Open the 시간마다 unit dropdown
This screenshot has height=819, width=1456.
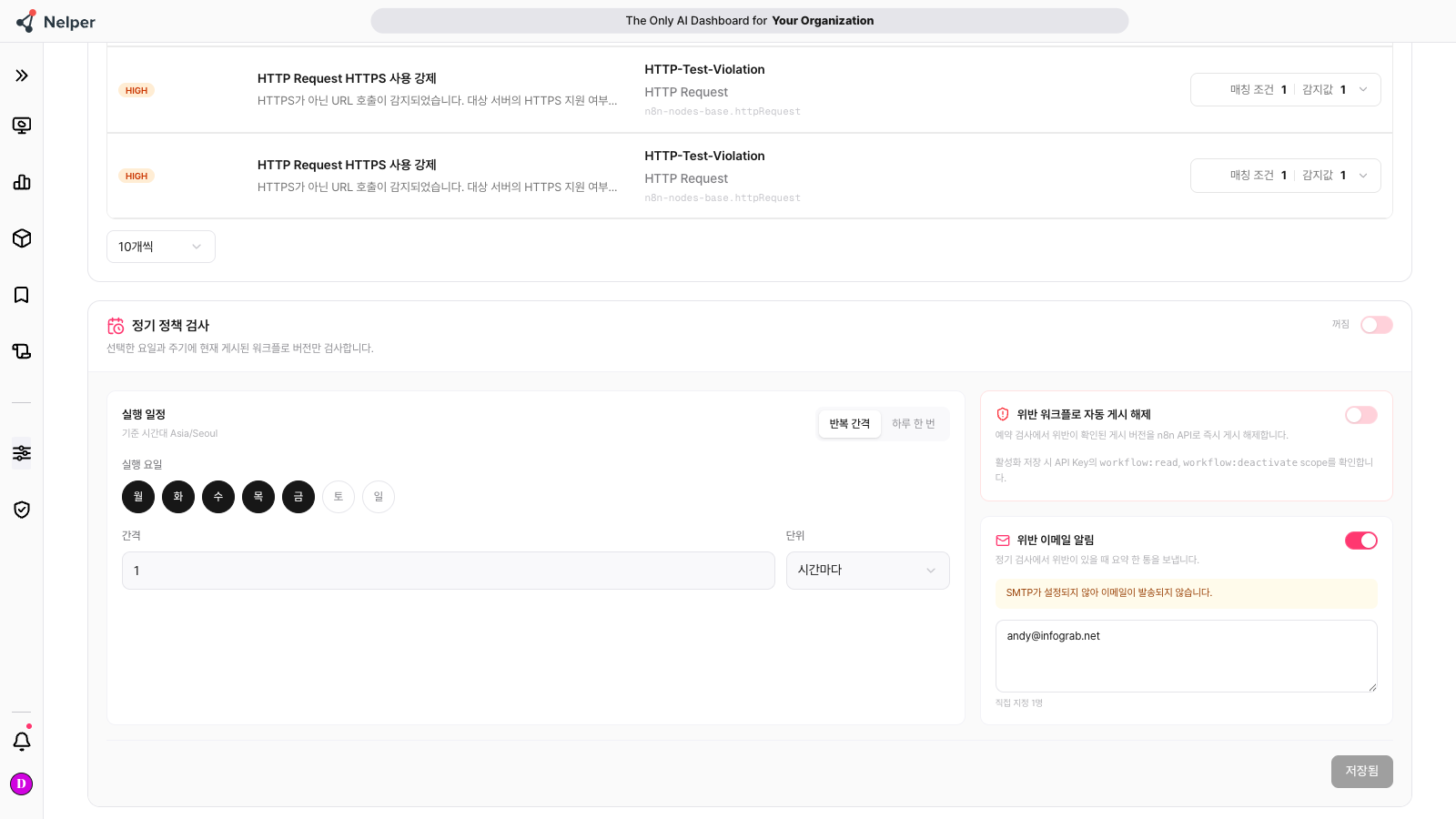[x=868, y=571]
